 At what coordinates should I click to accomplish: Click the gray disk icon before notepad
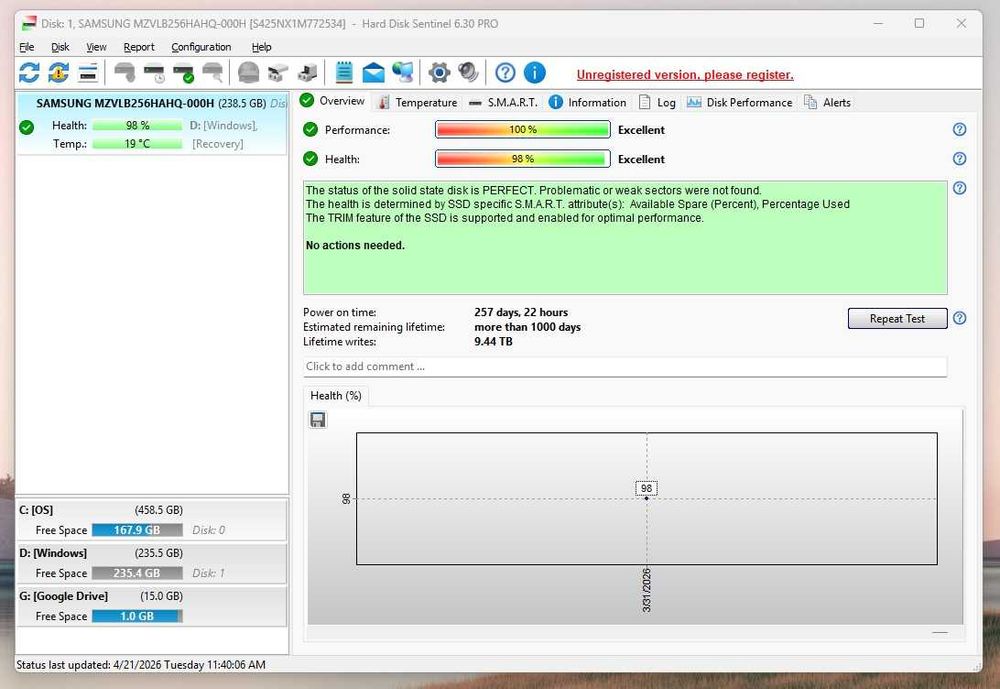coord(307,73)
